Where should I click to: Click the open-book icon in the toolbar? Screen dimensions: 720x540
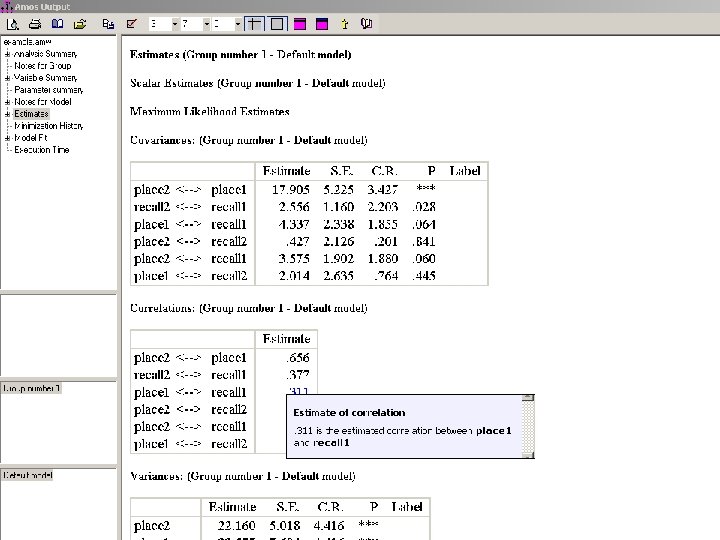(x=57, y=24)
